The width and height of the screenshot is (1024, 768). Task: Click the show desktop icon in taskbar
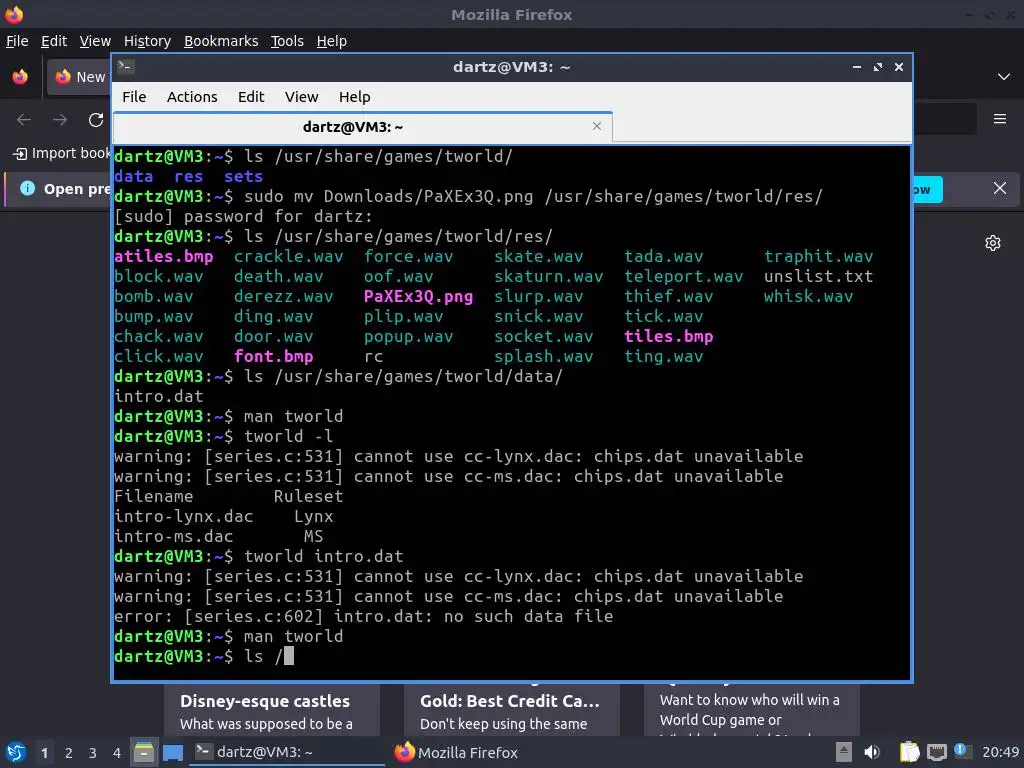173,752
